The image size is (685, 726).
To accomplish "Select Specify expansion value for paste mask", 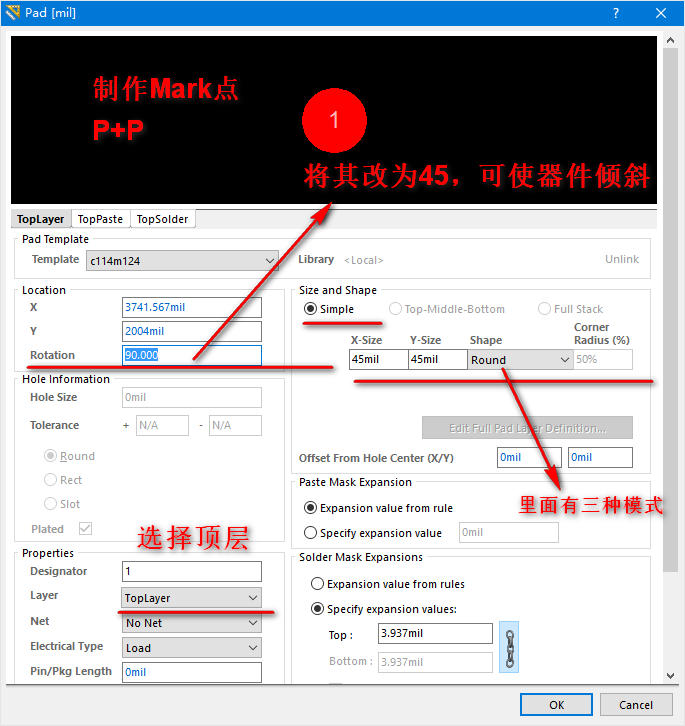I will coord(311,533).
